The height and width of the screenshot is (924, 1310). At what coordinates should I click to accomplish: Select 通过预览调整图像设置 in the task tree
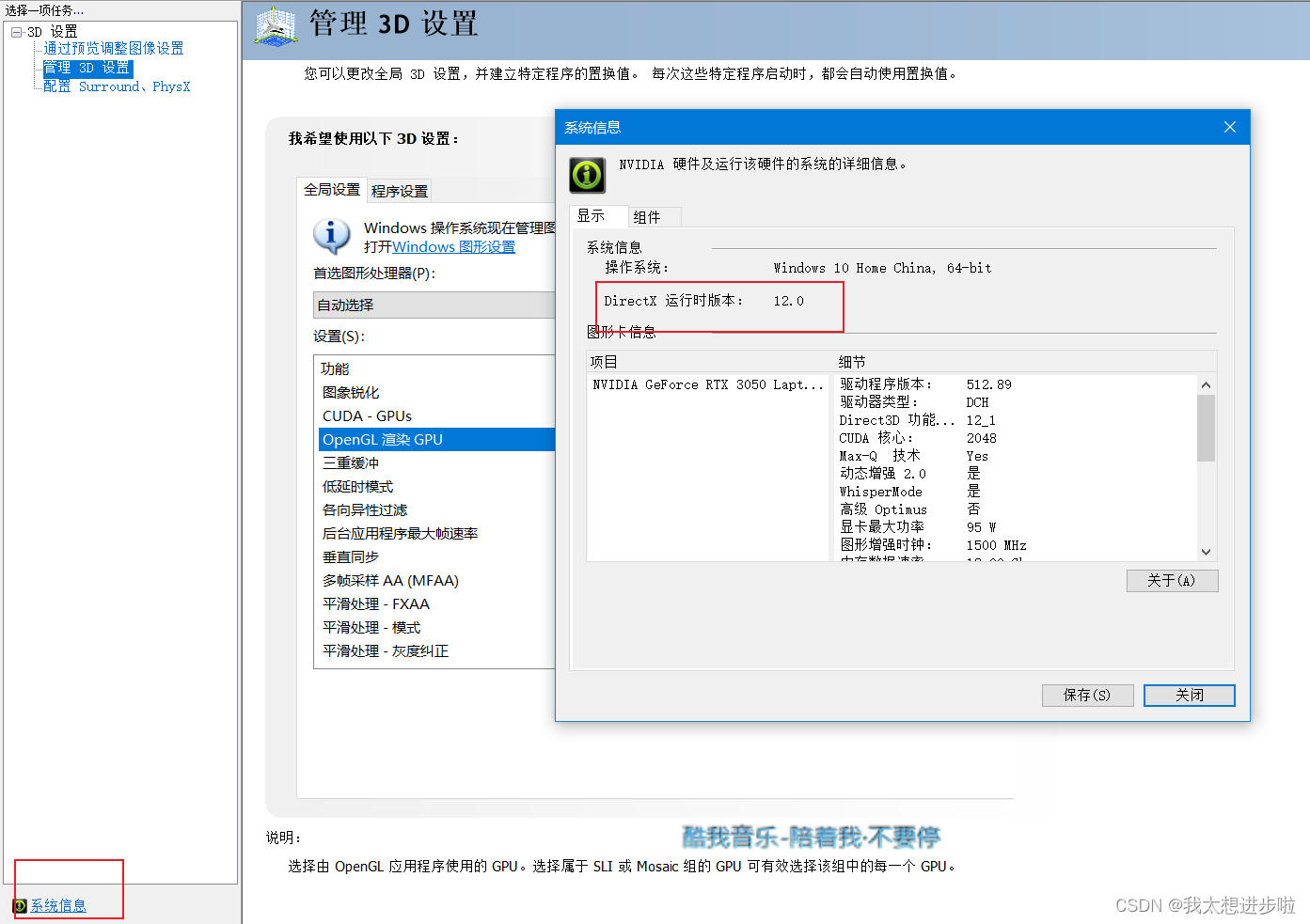(114, 49)
